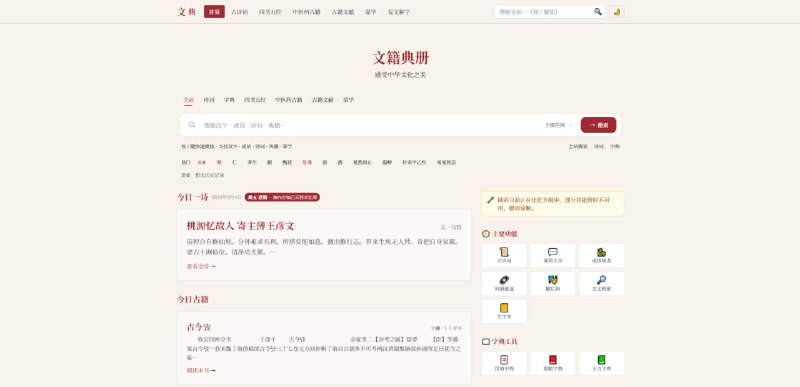Open the red book 康熙字典 card
800x387 pixels.
(x=553, y=364)
